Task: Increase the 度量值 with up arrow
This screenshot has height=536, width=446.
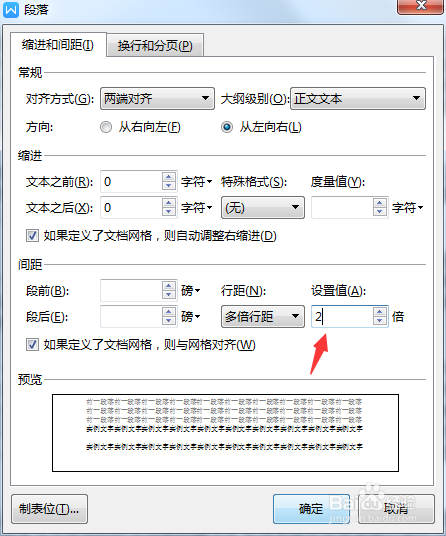Action: [380, 203]
